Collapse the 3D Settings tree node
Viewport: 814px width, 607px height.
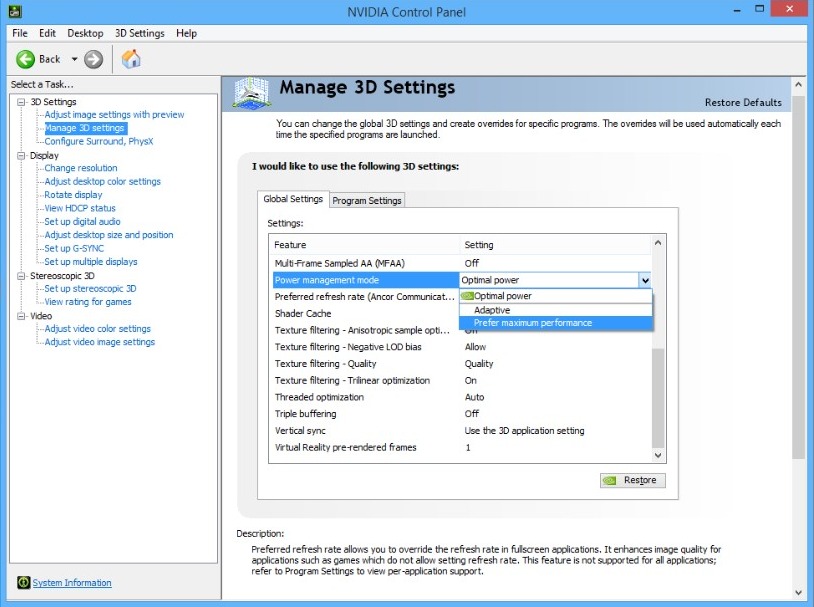click(21, 102)
